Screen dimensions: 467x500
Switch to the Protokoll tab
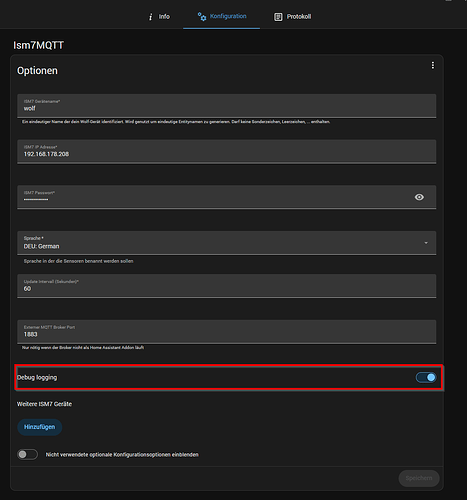[x=292, y=16]
